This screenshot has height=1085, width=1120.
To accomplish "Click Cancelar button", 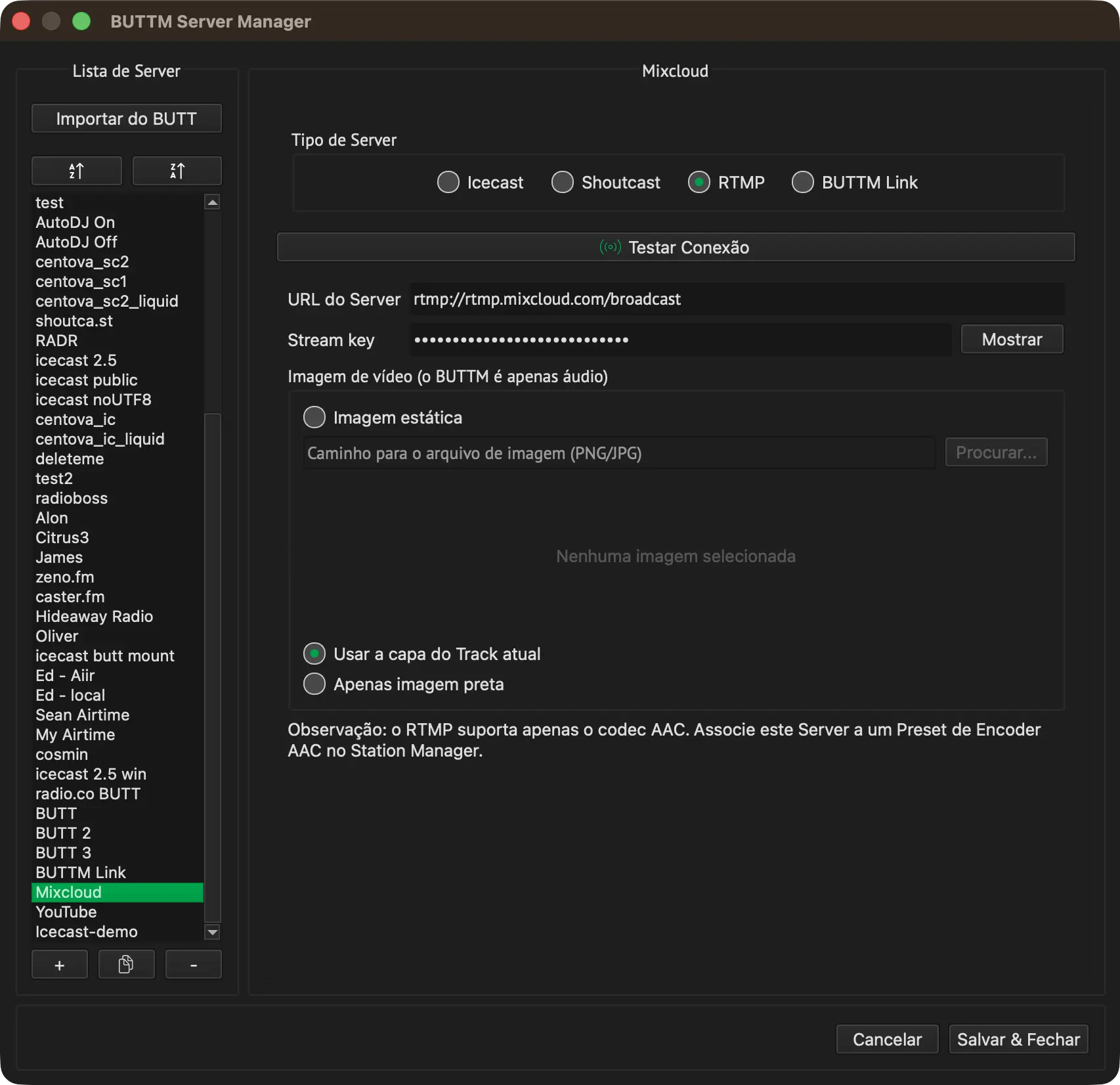I will [888, 1039].
